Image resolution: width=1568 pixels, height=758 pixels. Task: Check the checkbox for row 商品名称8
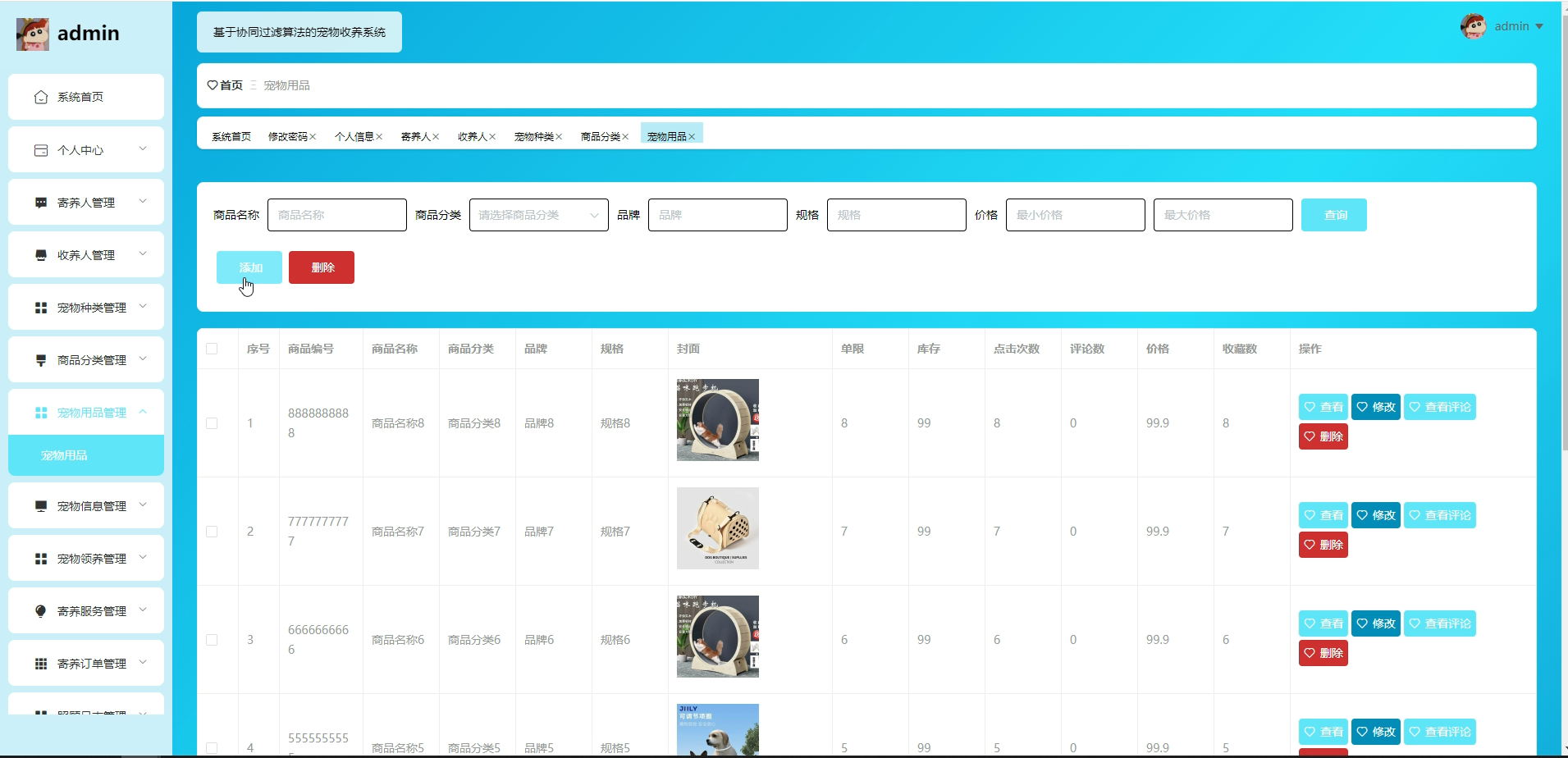[212, 423]
